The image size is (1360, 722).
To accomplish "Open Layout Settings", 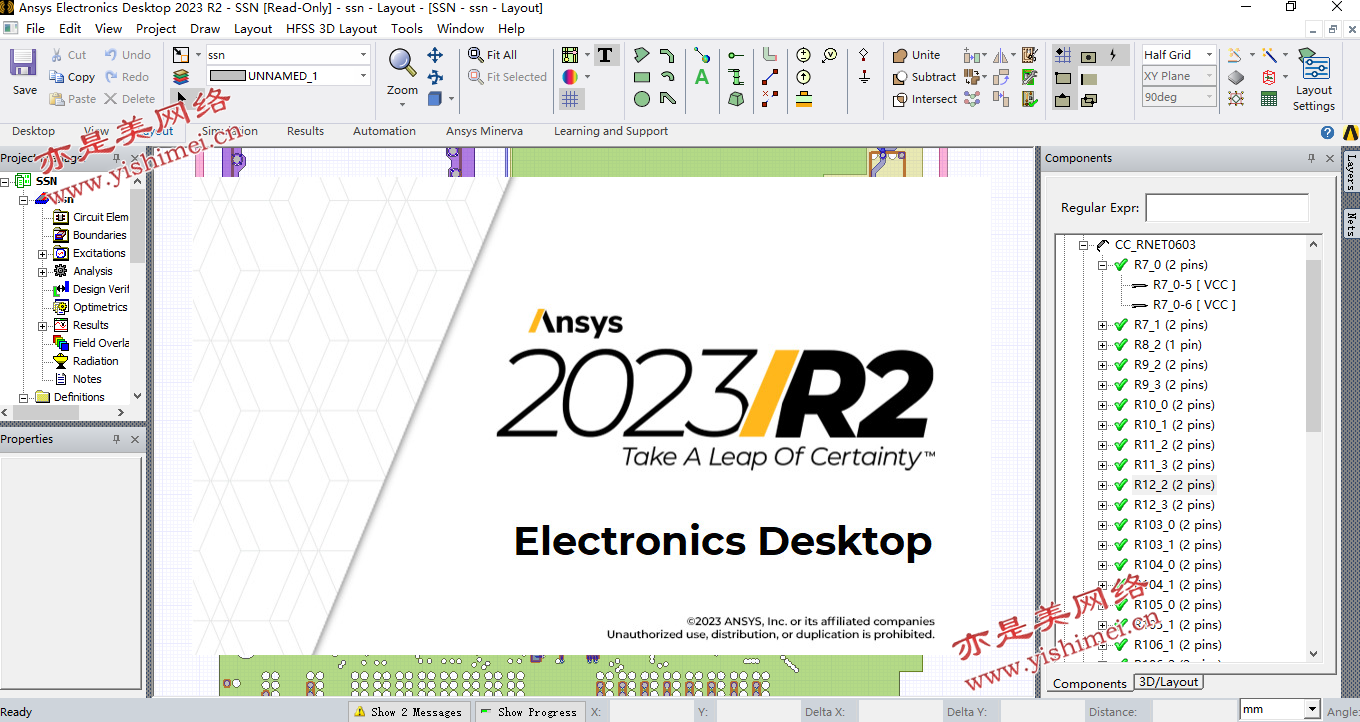I will coord(1314,79).
